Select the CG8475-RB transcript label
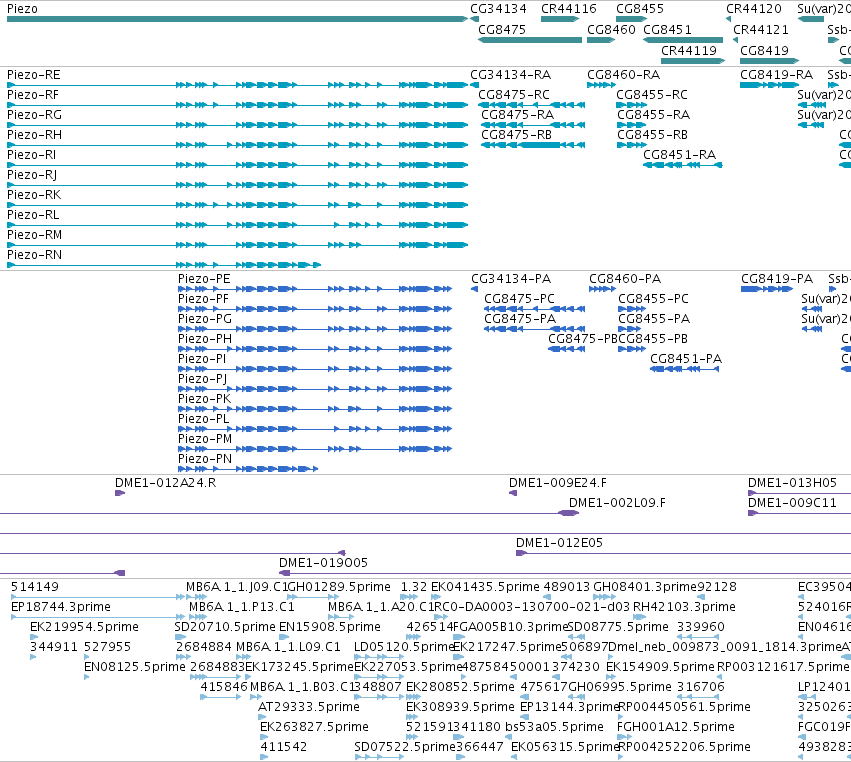Image resolution: width=851 pixels, height=762 pixels. (516, 135)
